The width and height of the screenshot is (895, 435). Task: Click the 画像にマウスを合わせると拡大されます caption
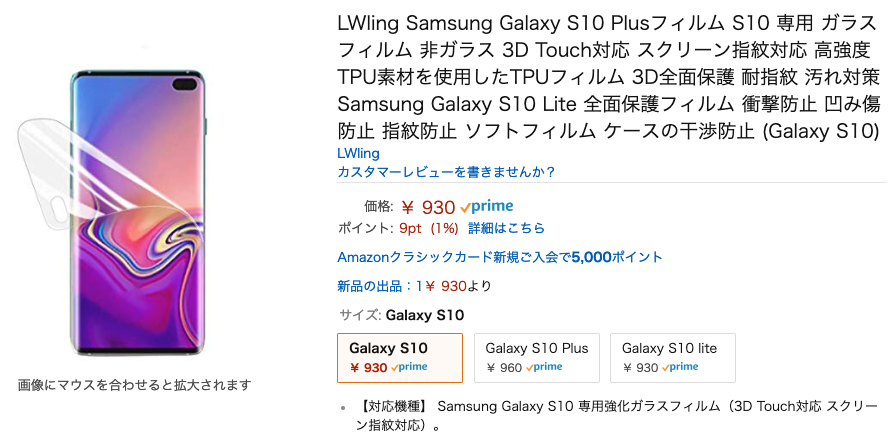coord(134,385)
